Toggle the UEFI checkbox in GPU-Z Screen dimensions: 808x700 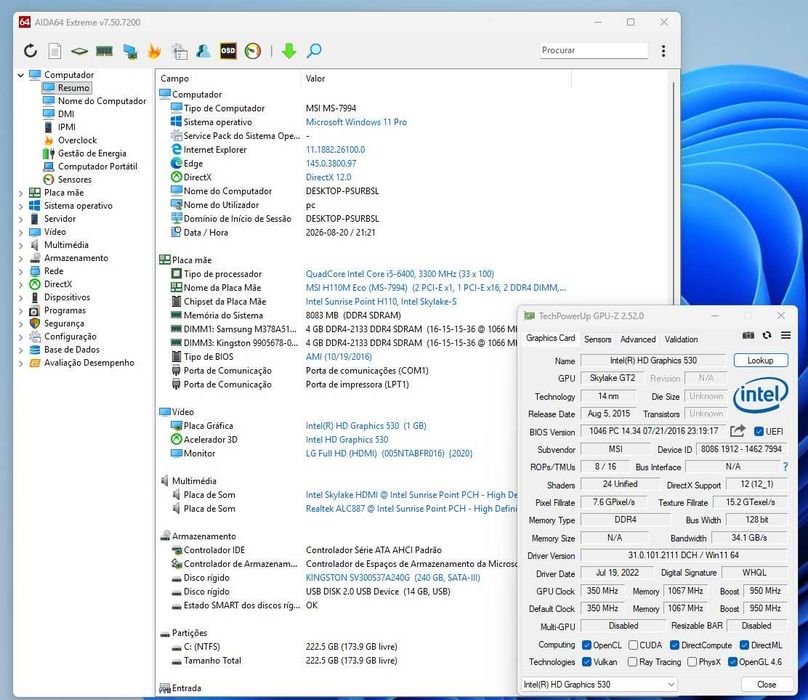(759, 431)
